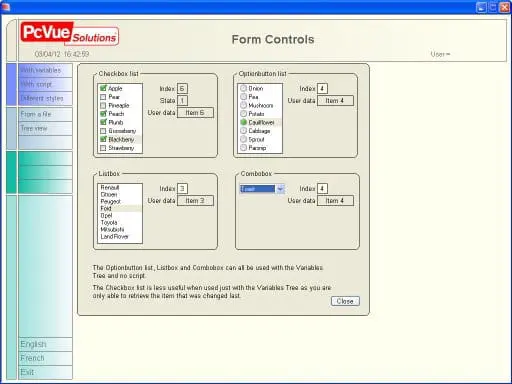Click the Close button

click(x=345, y=301)
